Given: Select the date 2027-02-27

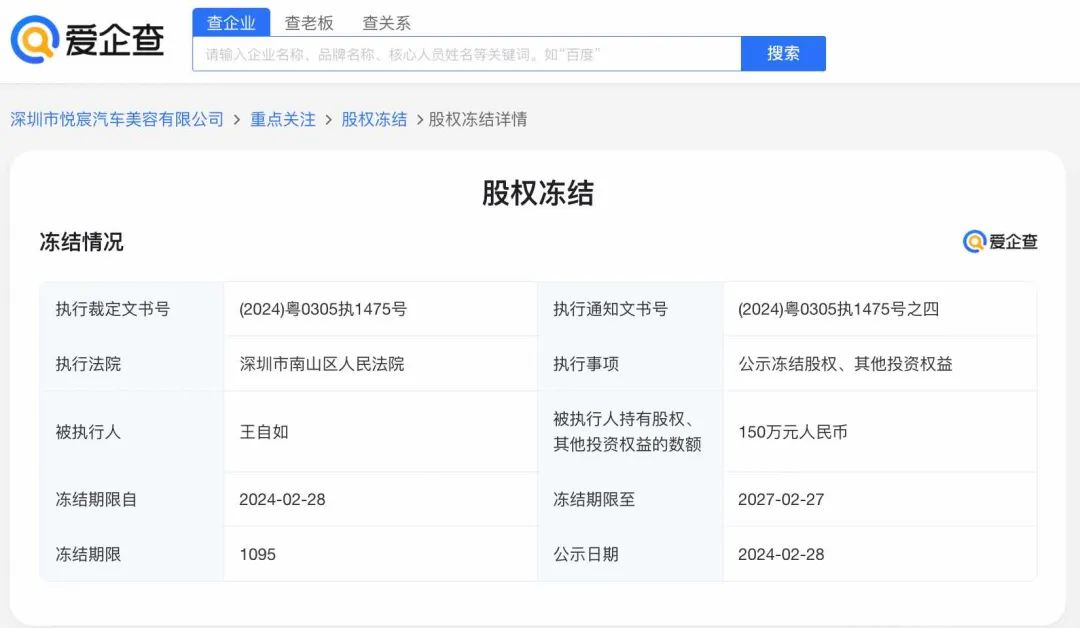Looking at the screenshot, I should click(781, 499).
